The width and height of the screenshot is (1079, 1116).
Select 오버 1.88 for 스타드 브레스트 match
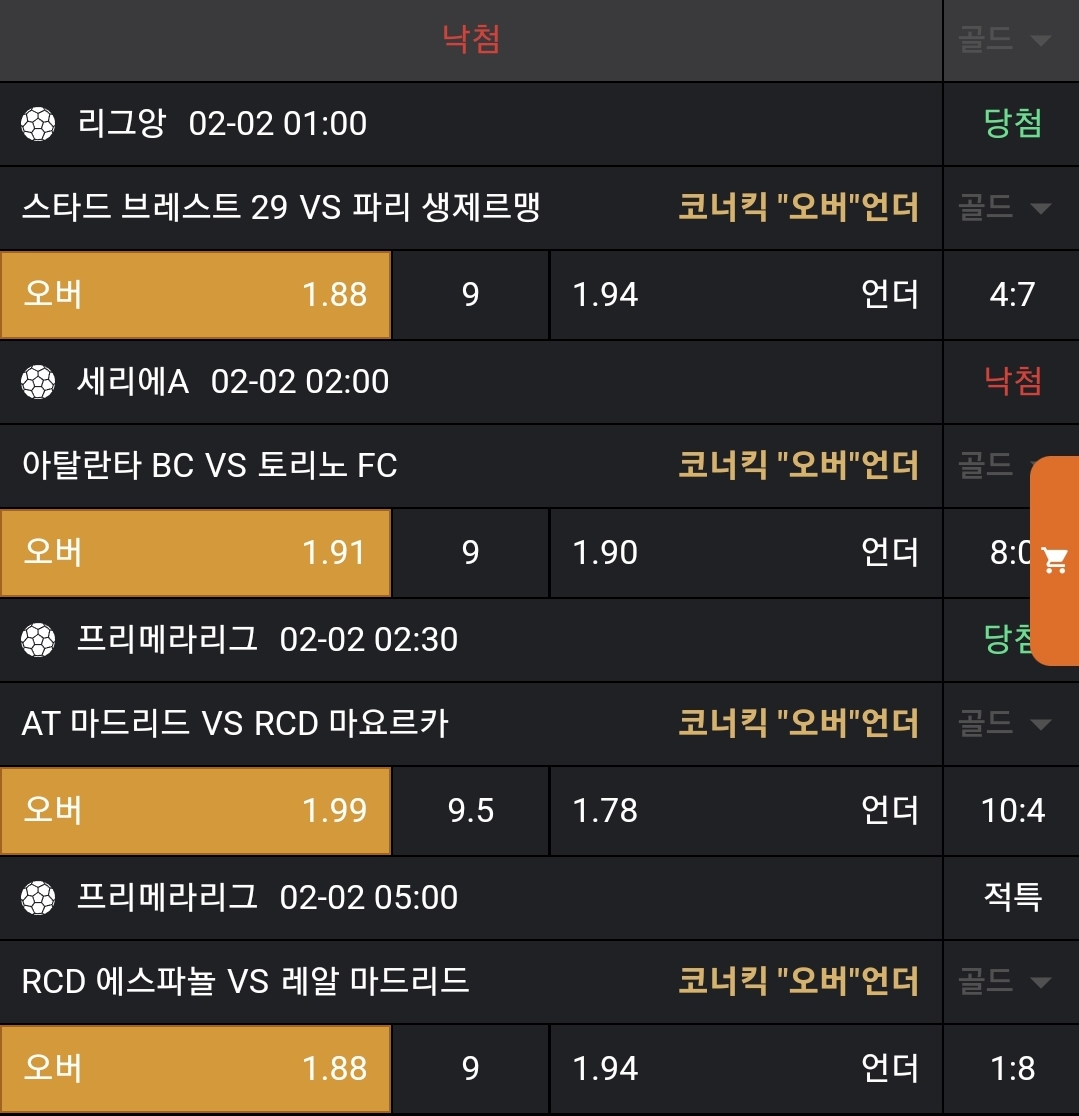point(195,295)
